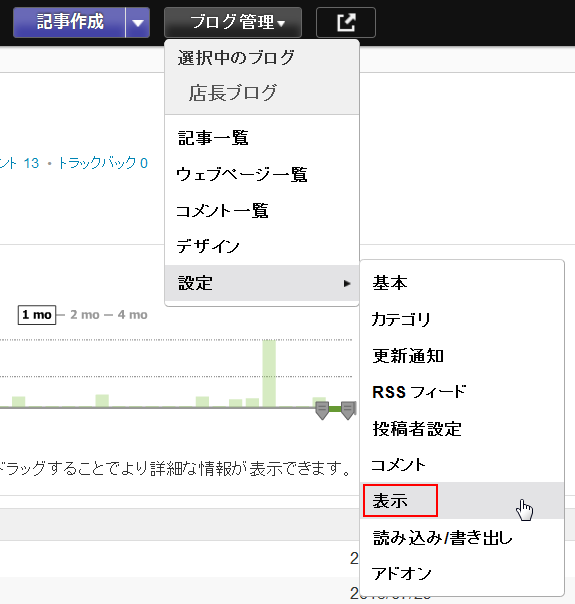This screenshot has width=575, height=604.
Task: Select the 4 mo range option
Action: 132,315
